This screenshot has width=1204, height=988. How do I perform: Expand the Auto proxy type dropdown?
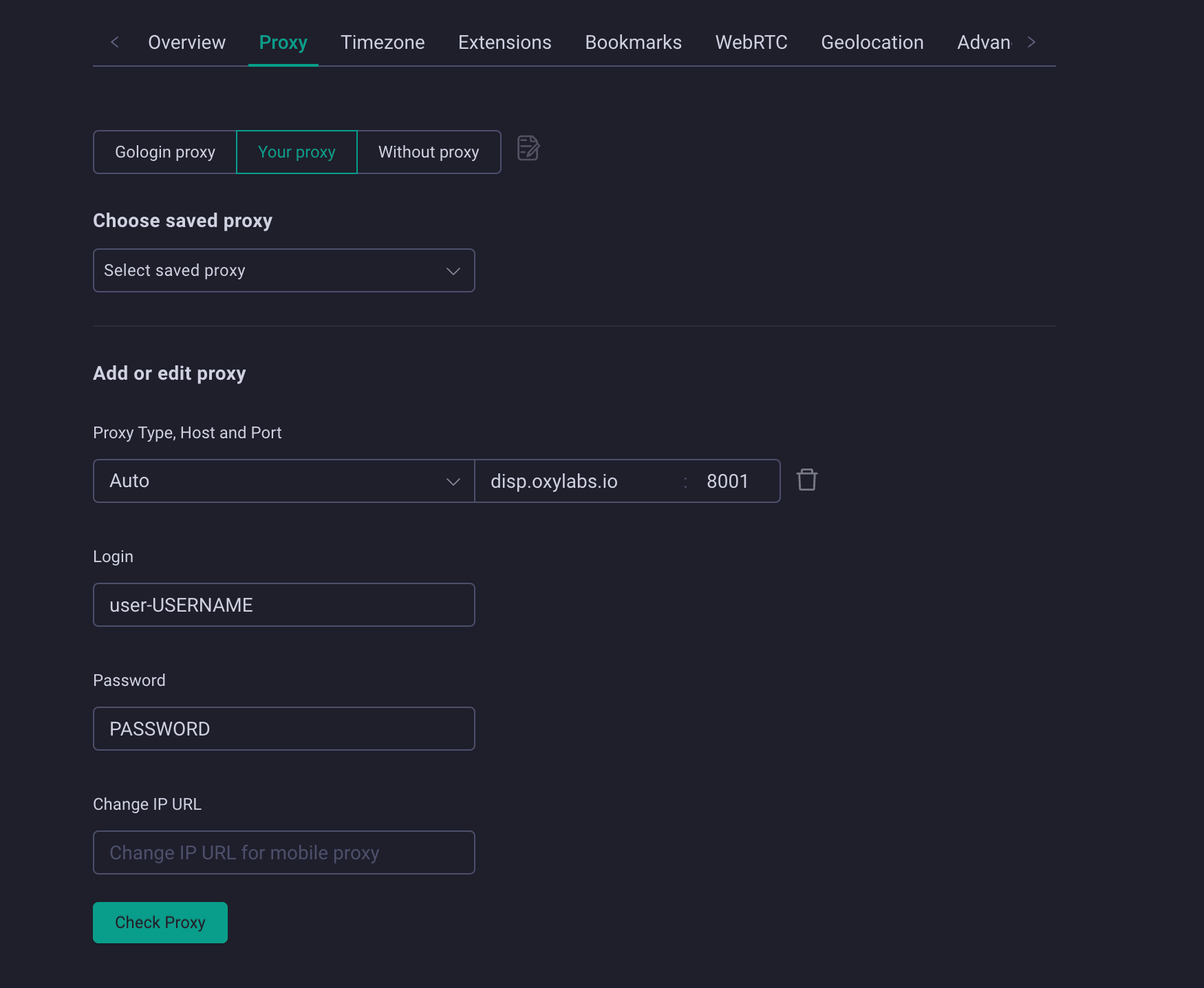click(284, 481)
